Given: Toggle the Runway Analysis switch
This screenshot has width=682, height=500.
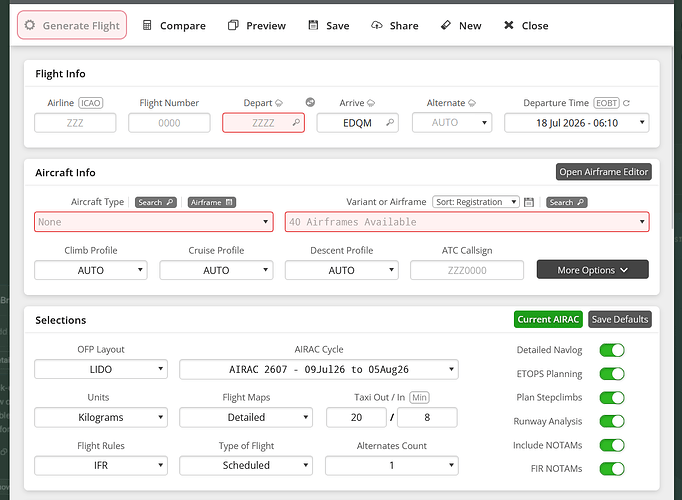Looking at the screenshot, I should pos(612,421).
